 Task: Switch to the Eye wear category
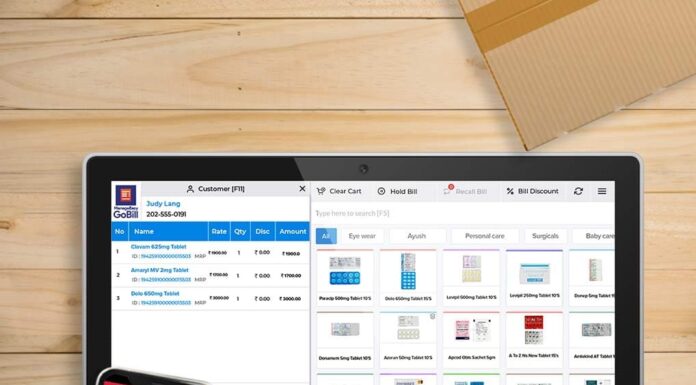point(362,236)
